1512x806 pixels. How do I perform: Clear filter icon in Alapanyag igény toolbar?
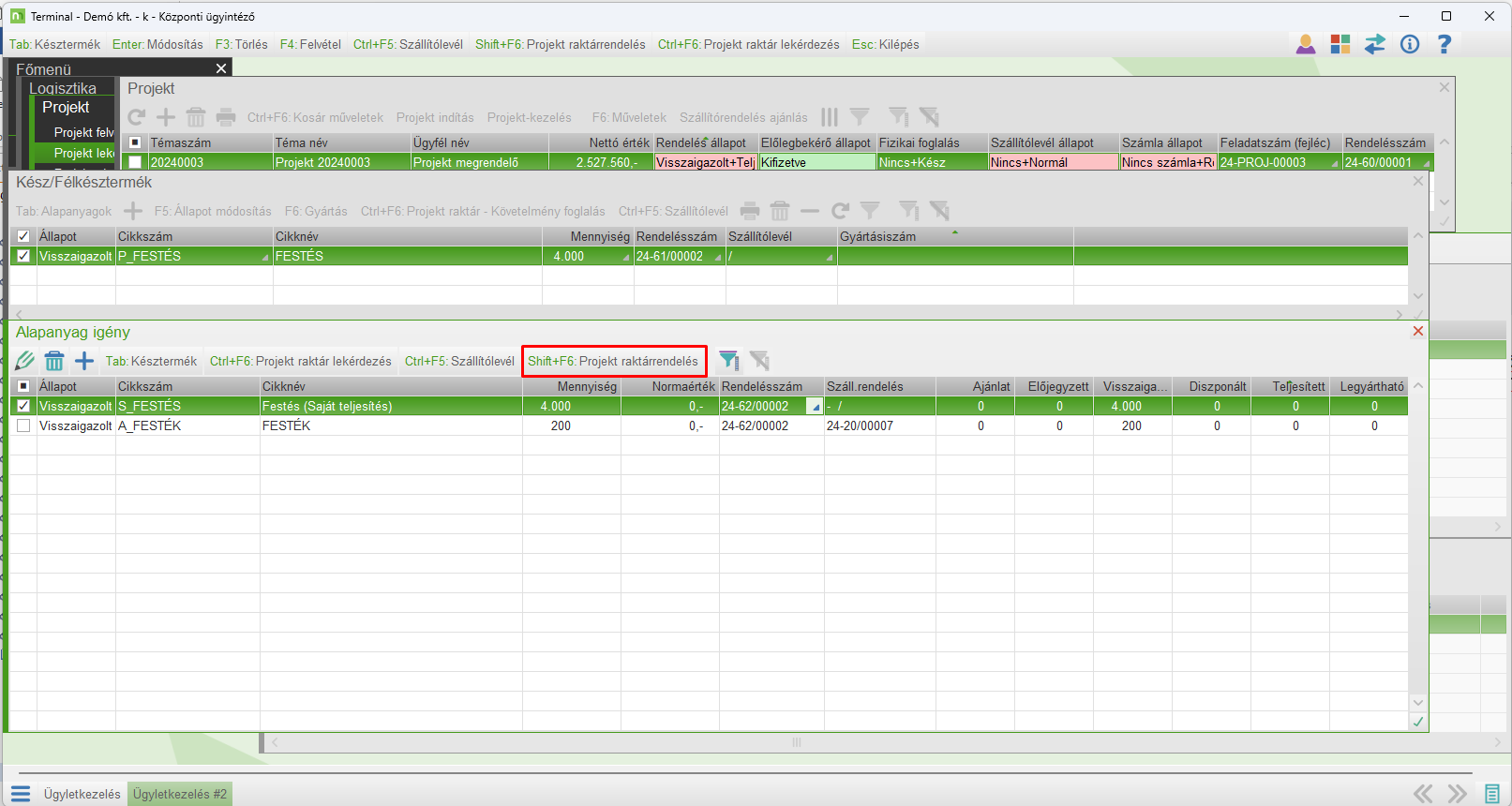(759, 361)
